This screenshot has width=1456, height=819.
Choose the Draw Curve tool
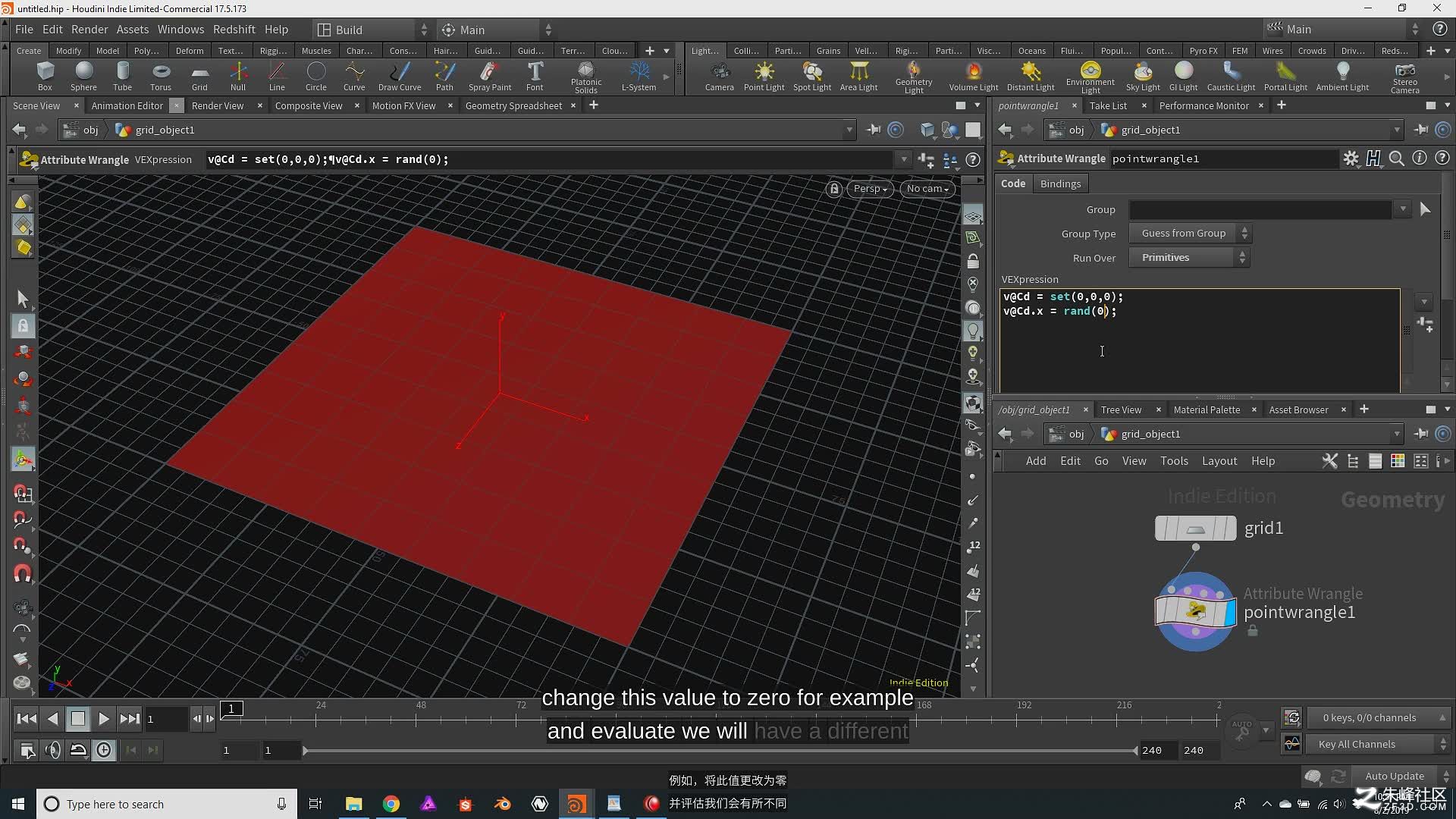pos(400,77)
